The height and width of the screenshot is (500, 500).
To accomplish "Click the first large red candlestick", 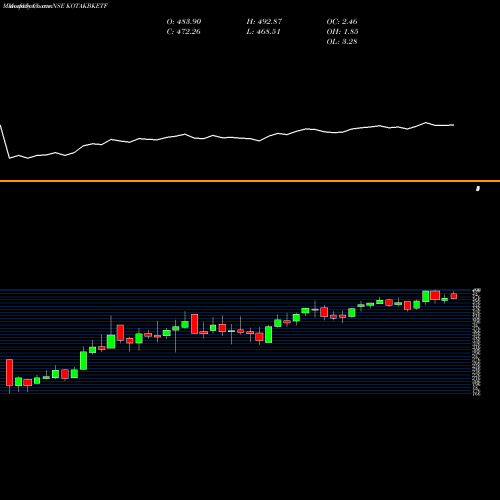I will [9, 372].
